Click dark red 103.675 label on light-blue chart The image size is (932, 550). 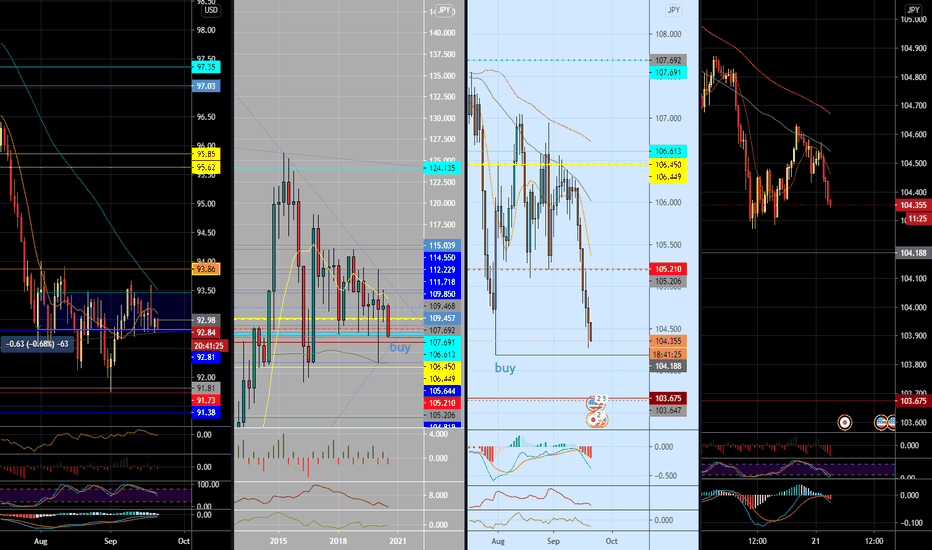[x=668, y=398]
